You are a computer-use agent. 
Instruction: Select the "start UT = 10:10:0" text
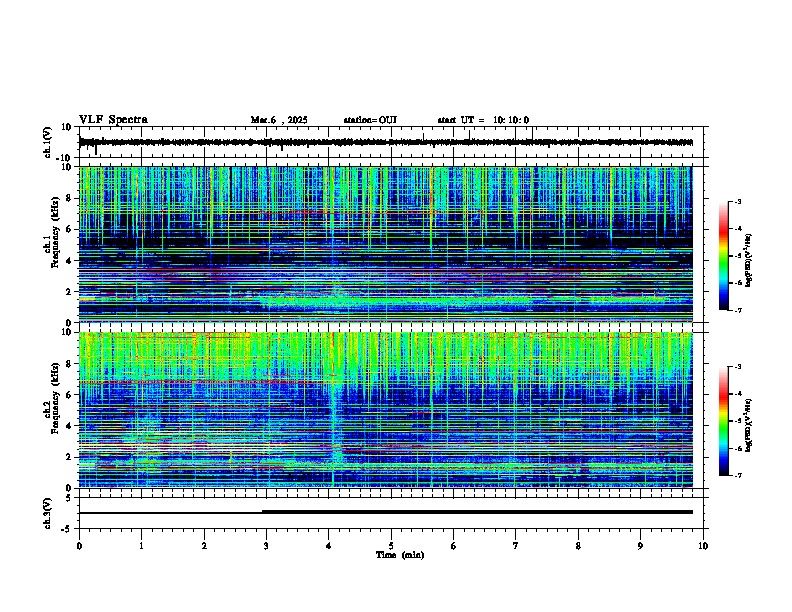tap(483, 120)
